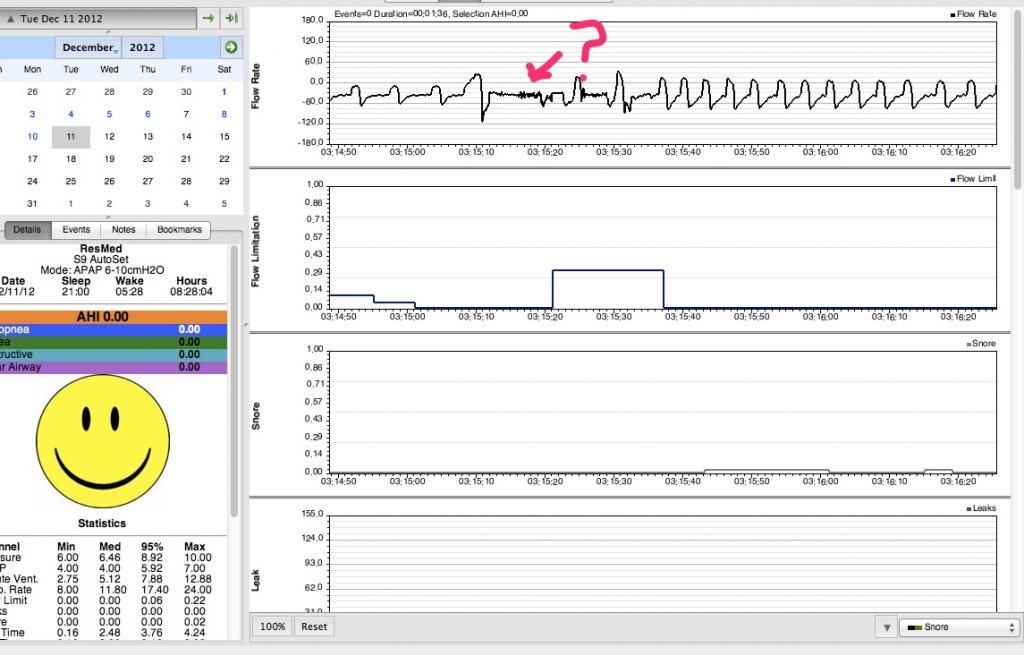
Task: Click the Statistics heading
Action: click(x=102, y=523)
